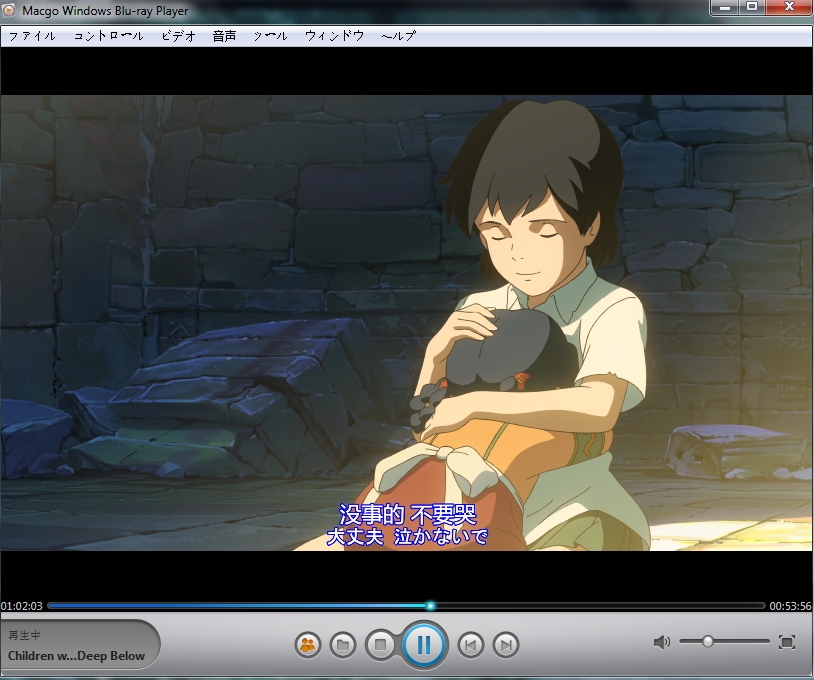Click the remaining time 00:53:56 display

point(790,606)
